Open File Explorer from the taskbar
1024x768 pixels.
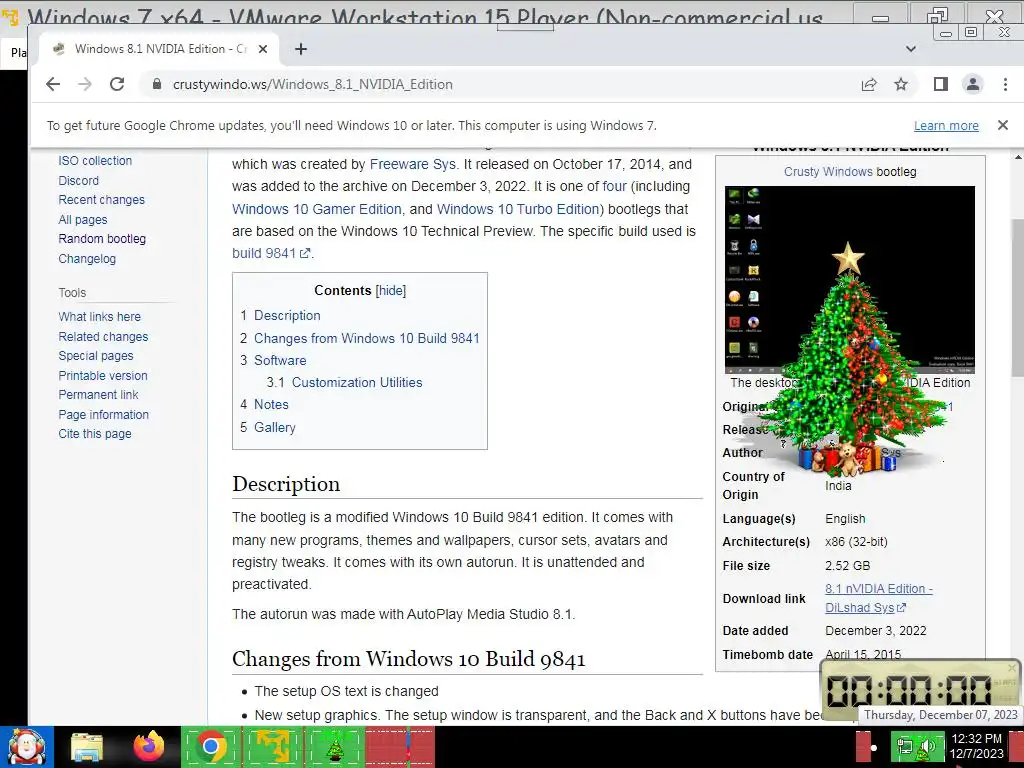point(87,747)
